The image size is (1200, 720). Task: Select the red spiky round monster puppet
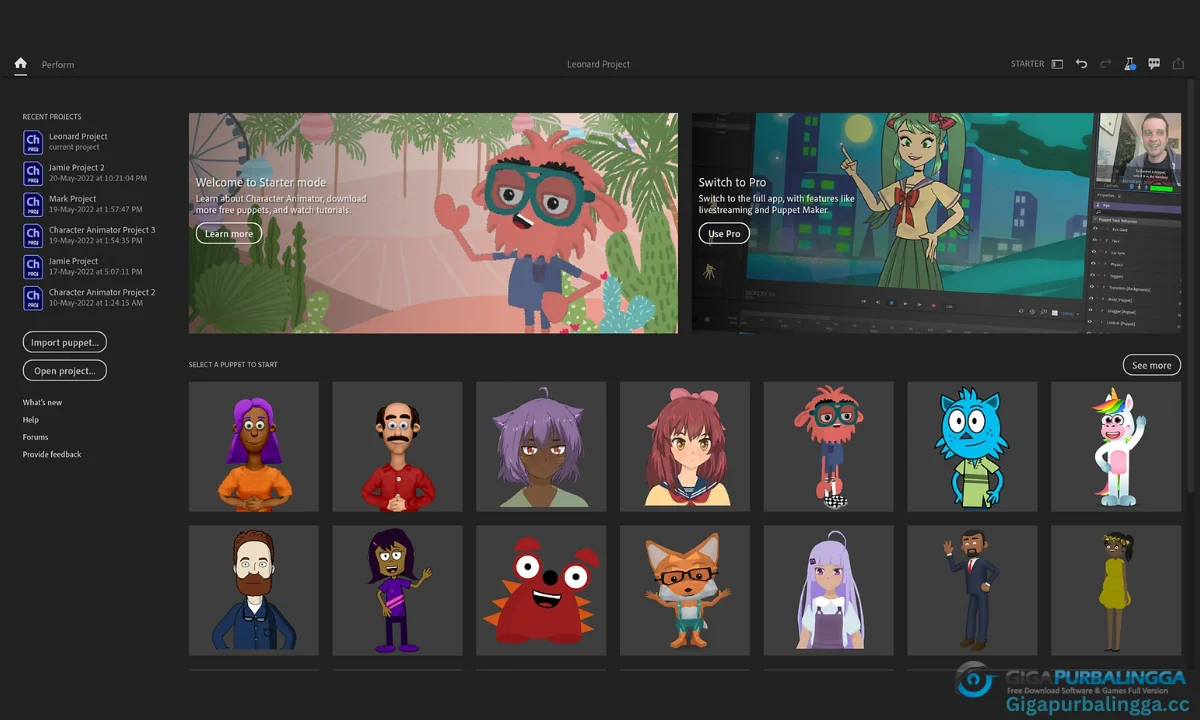[541, 591]
